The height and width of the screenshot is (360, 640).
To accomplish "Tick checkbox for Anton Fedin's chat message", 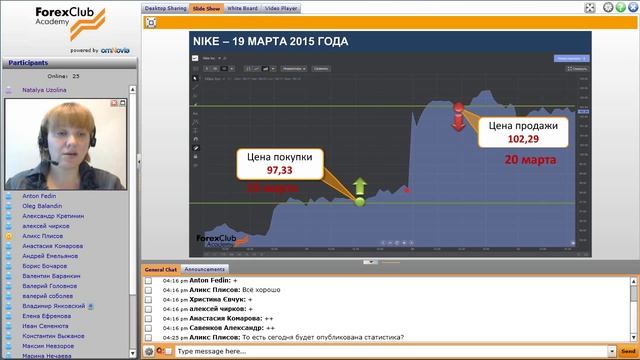I will pyautogui.click(x=149, y=281).
